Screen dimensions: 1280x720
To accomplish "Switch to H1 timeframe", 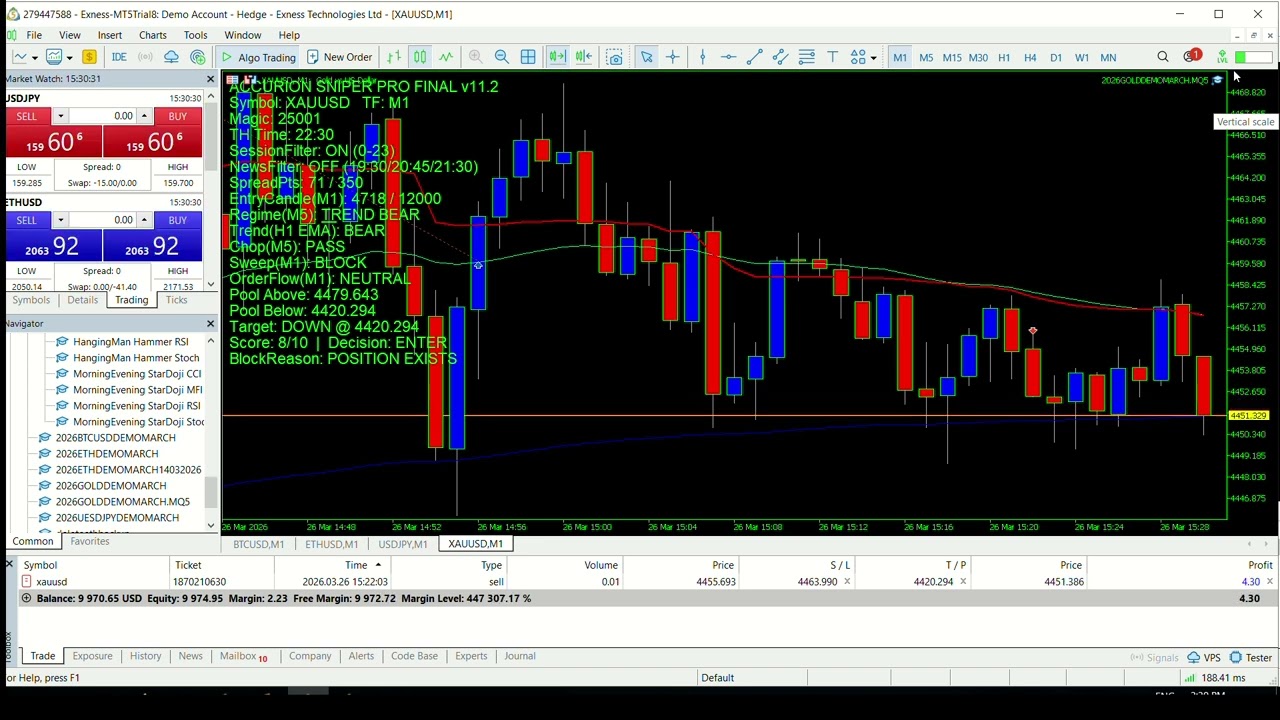I will pyautogui.click(x=1004, y=58).
